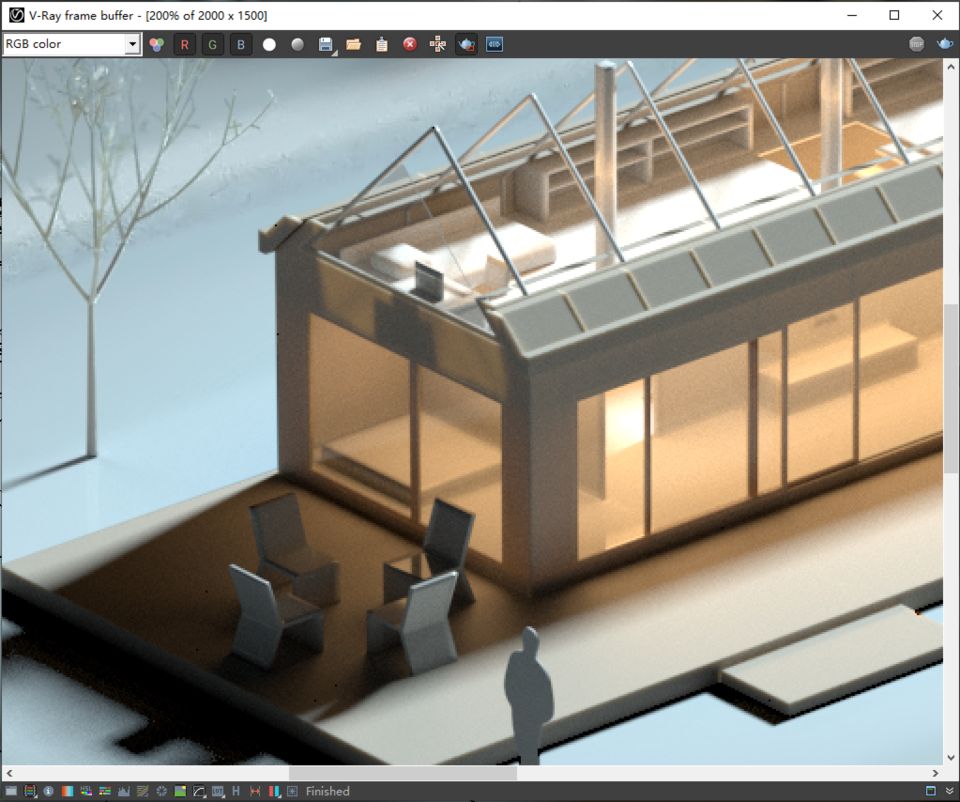Load image using the folder icon
Screen dimensions: 960x802
tap(353, 44)
